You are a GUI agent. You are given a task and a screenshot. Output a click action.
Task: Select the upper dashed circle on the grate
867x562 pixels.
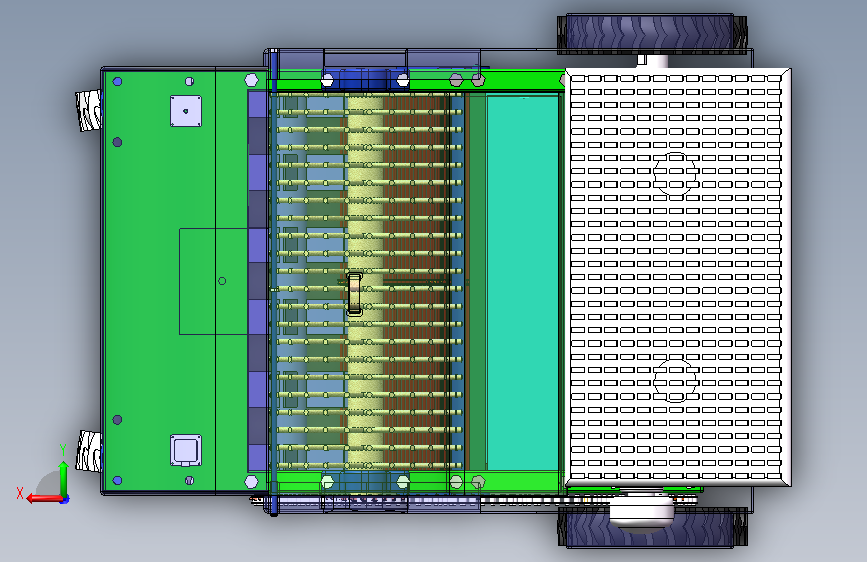click(675, 174)
